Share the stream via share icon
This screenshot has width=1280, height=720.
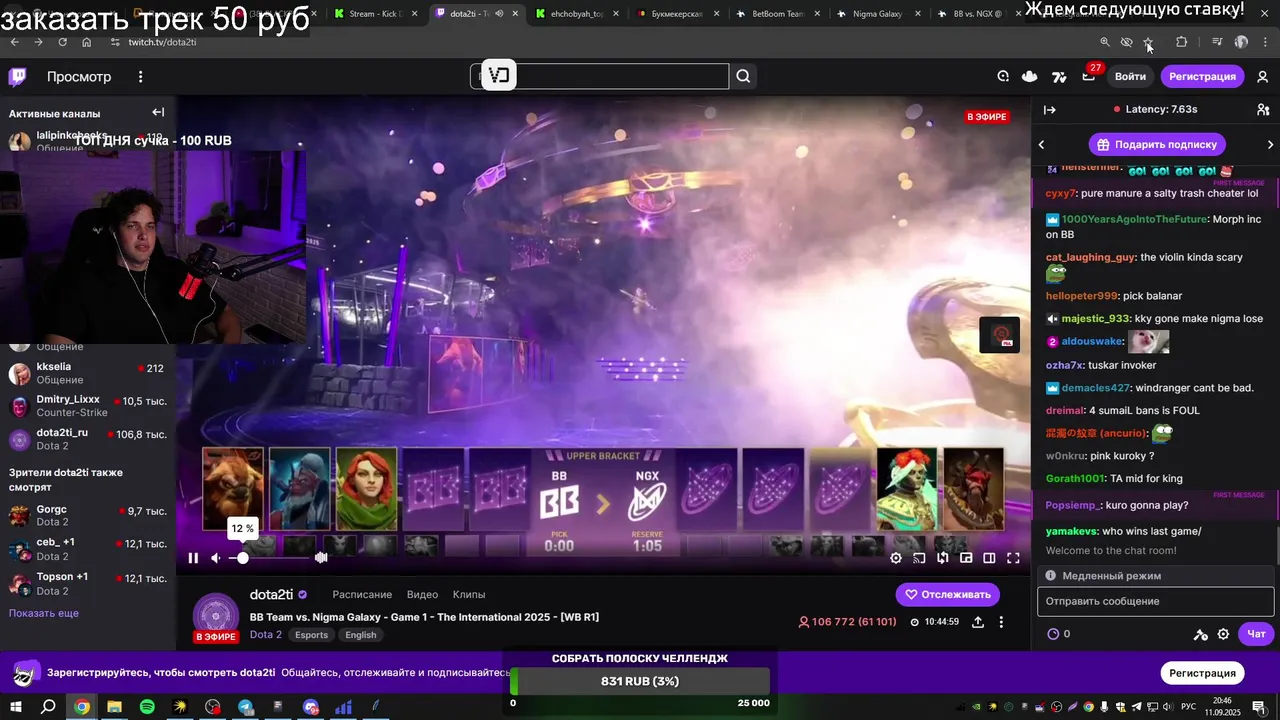977,621
